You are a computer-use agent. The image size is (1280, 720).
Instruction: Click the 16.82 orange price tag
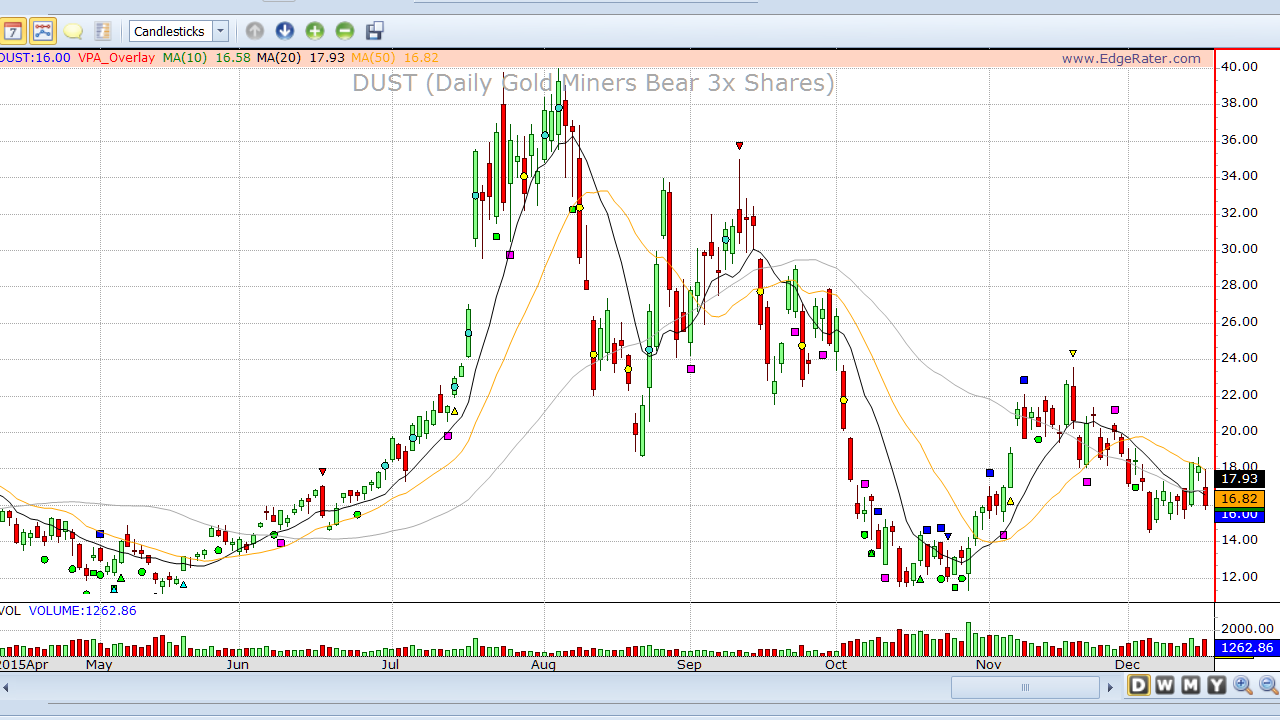(x=1238, y=498)
